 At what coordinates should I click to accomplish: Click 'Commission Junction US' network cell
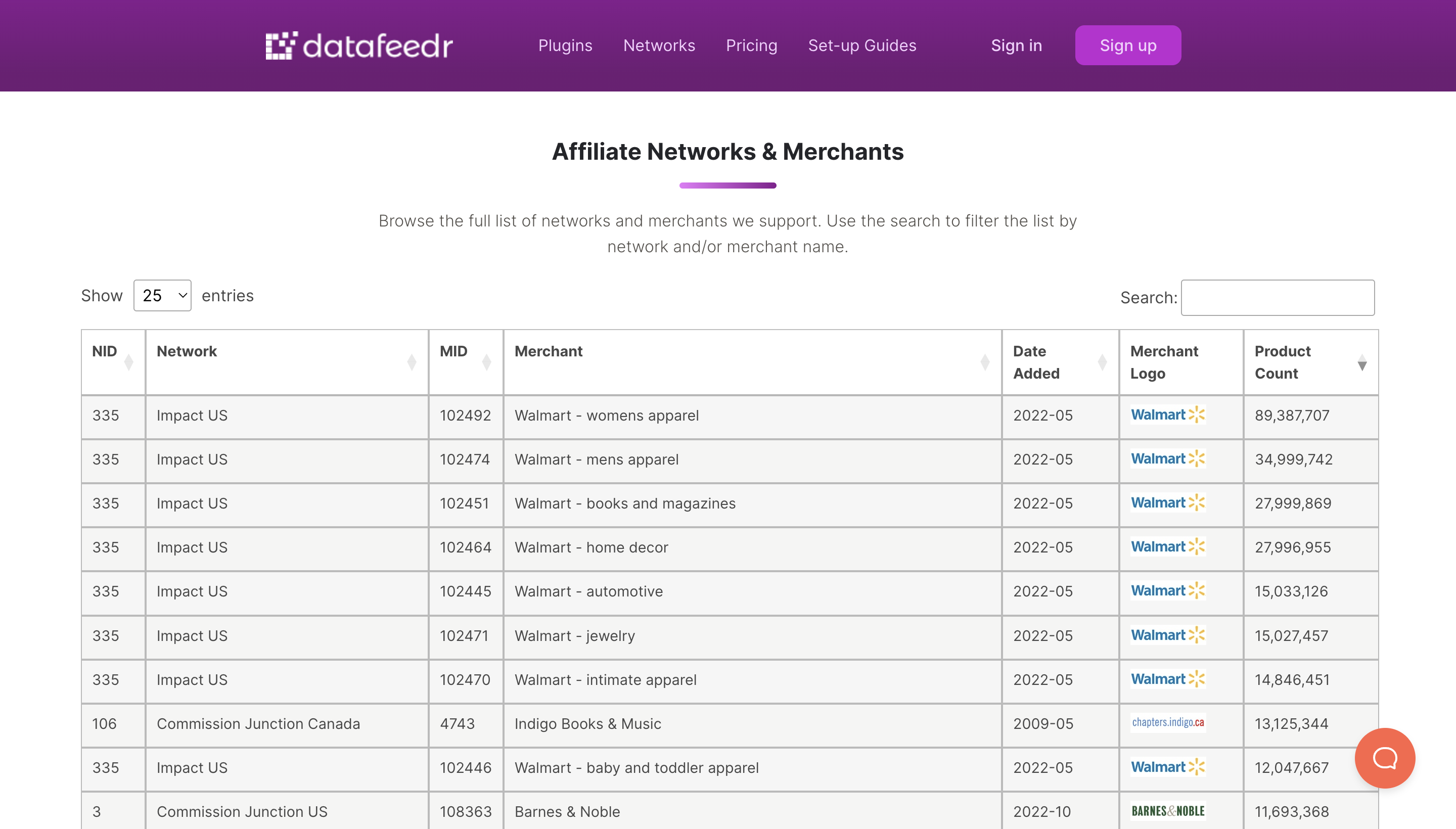(x=287, y=811)
